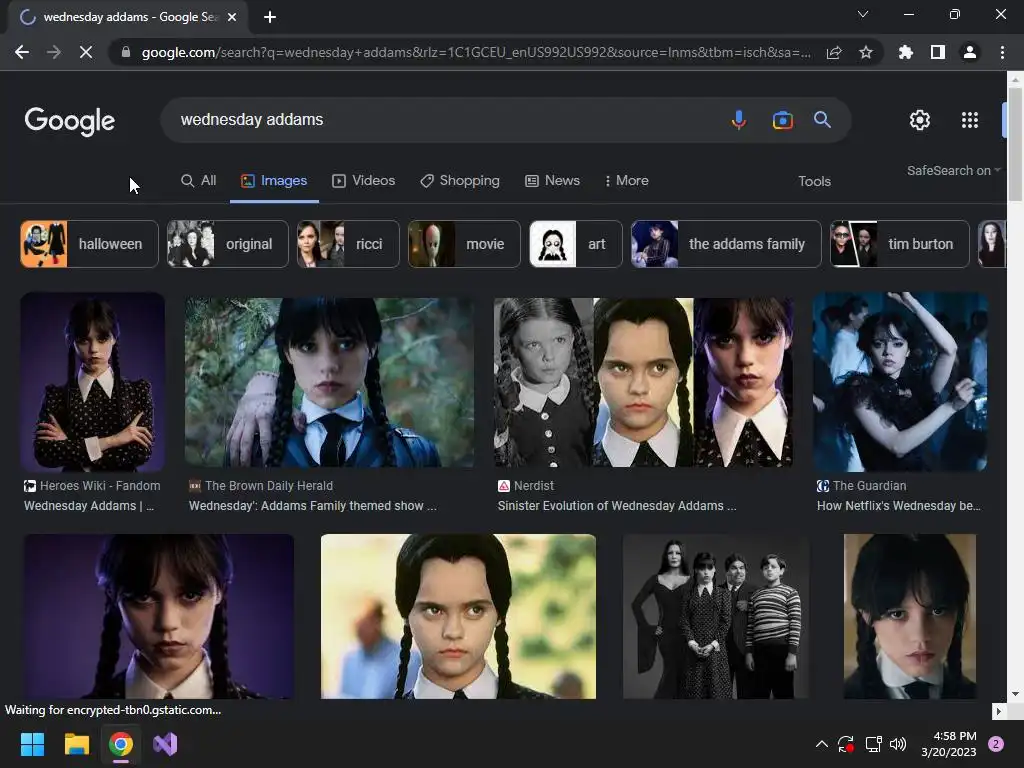The image size is (1024, 768).
Task: Open the tab search chevron in title bar
Action: pos(863,14)
